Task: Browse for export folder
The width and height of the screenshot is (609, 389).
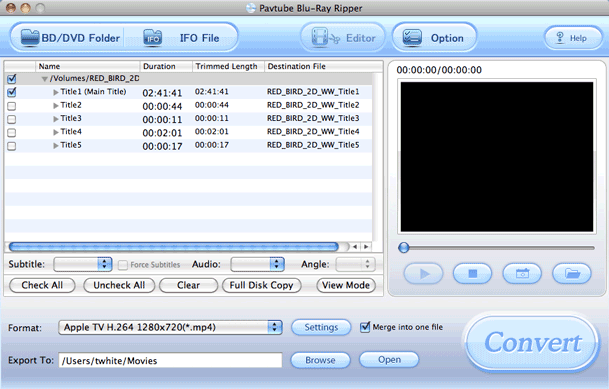Action: (320, 360)
